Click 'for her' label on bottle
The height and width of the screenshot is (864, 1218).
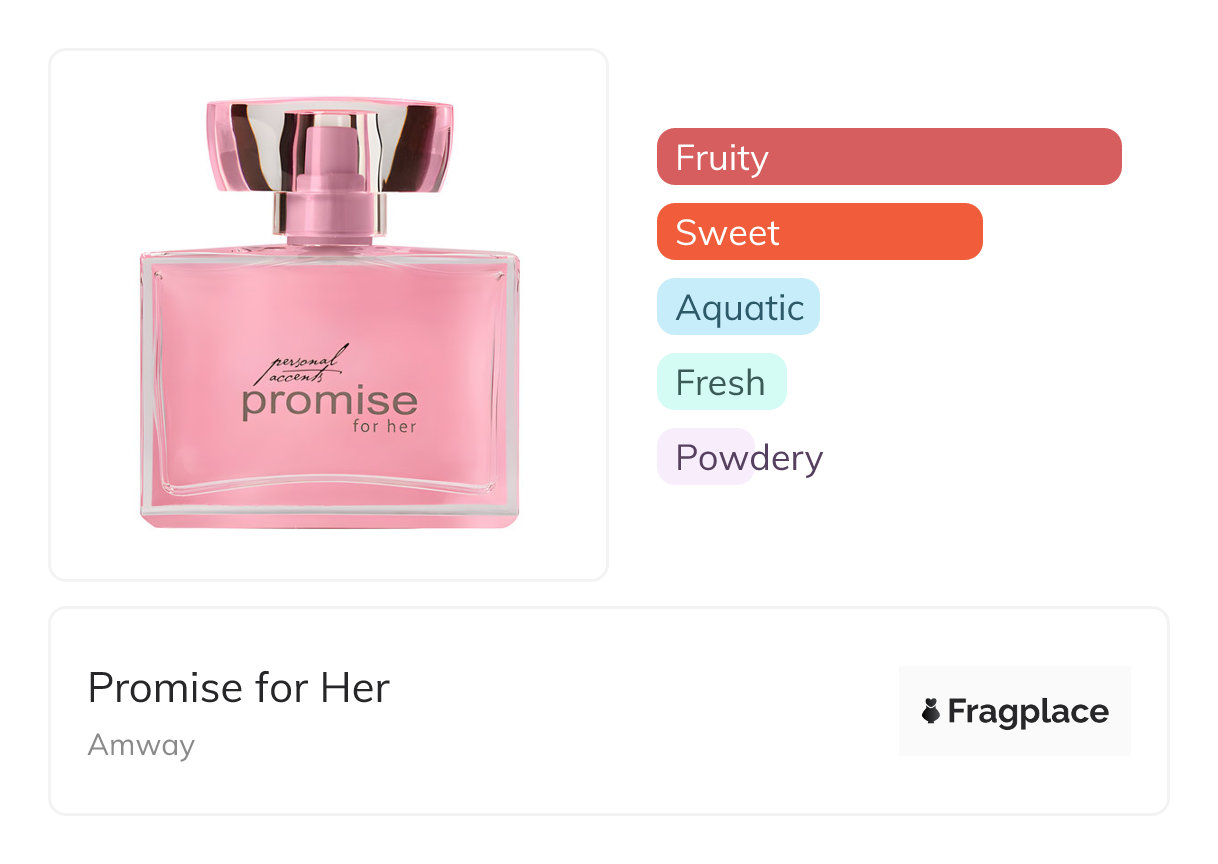385,426
